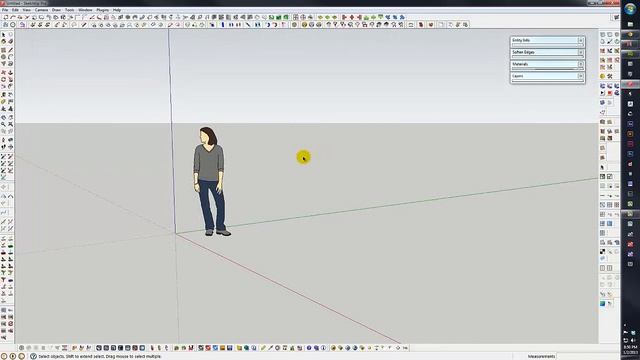Expand the Layers panel
The width and height of the screenshot is (640, 360).
[544, 76]
